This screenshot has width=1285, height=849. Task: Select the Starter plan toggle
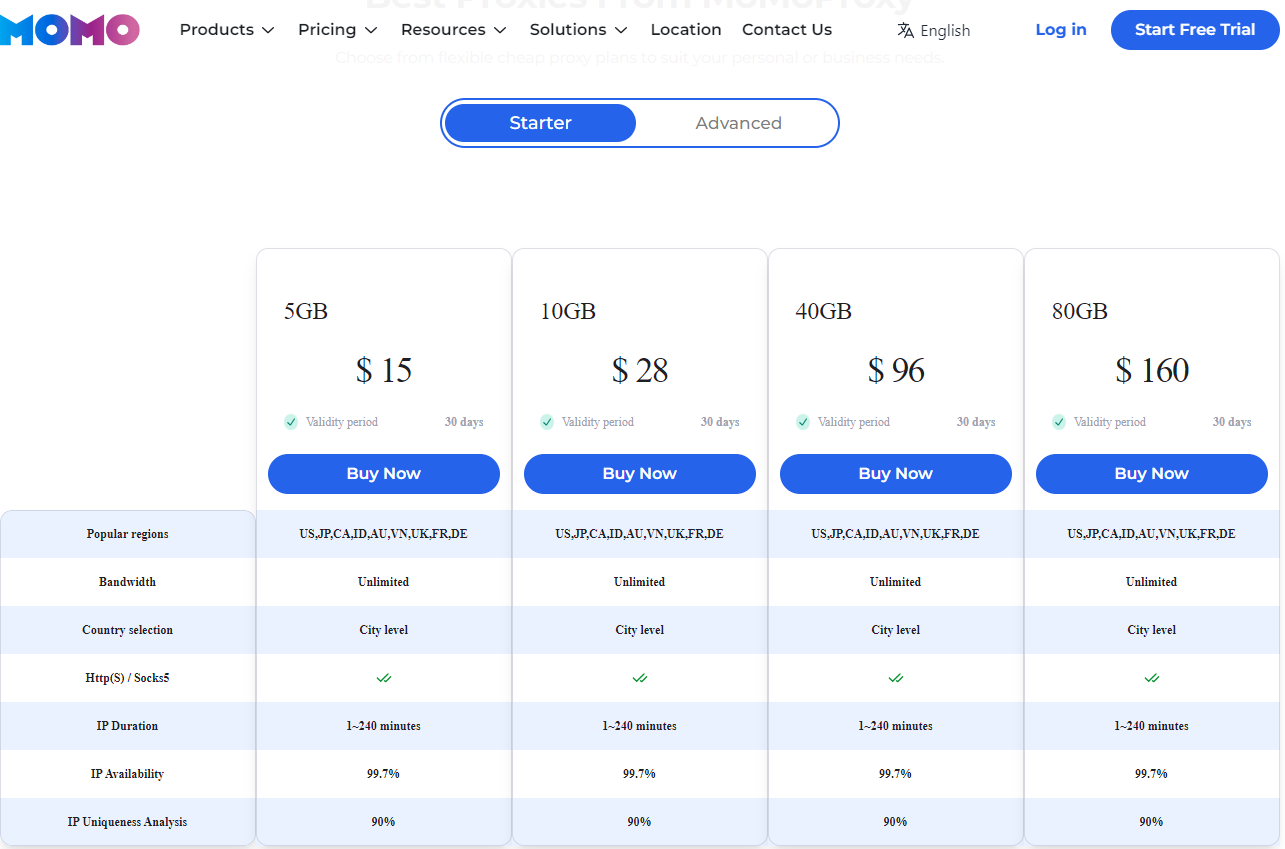[540, 123]
